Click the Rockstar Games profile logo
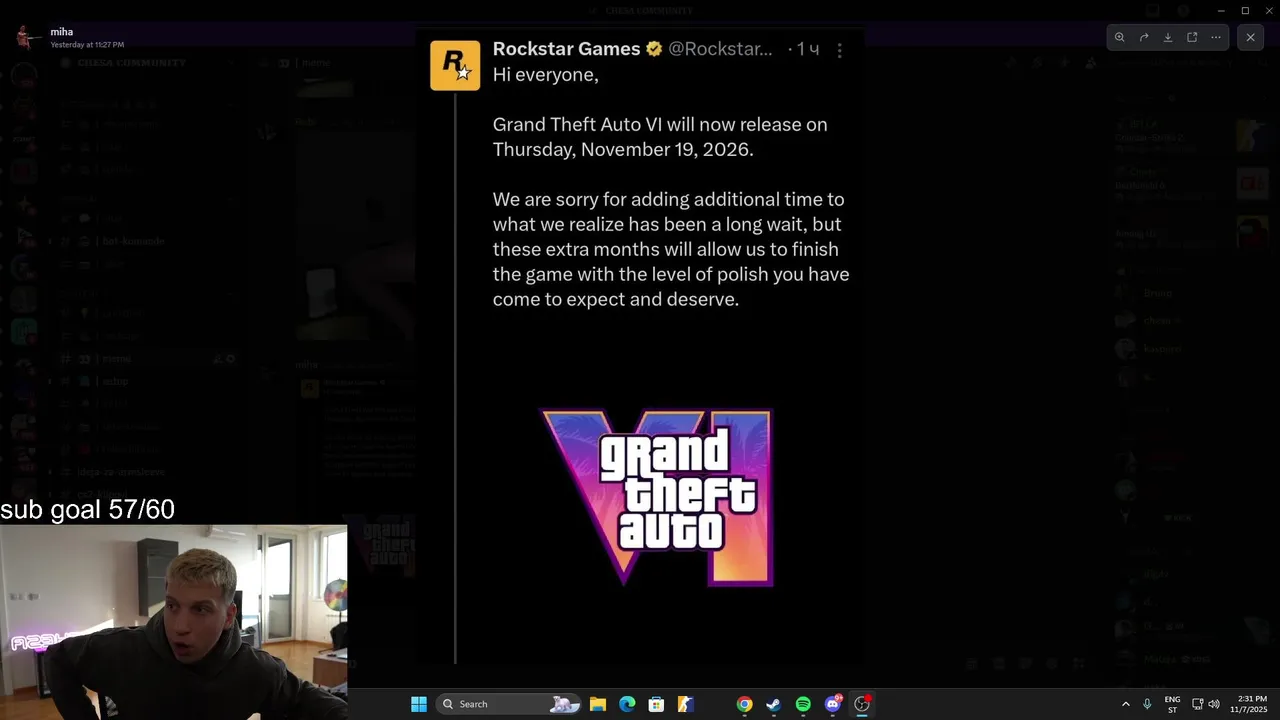This screenshot has width=1280, height=720. (x=455, y=66)
